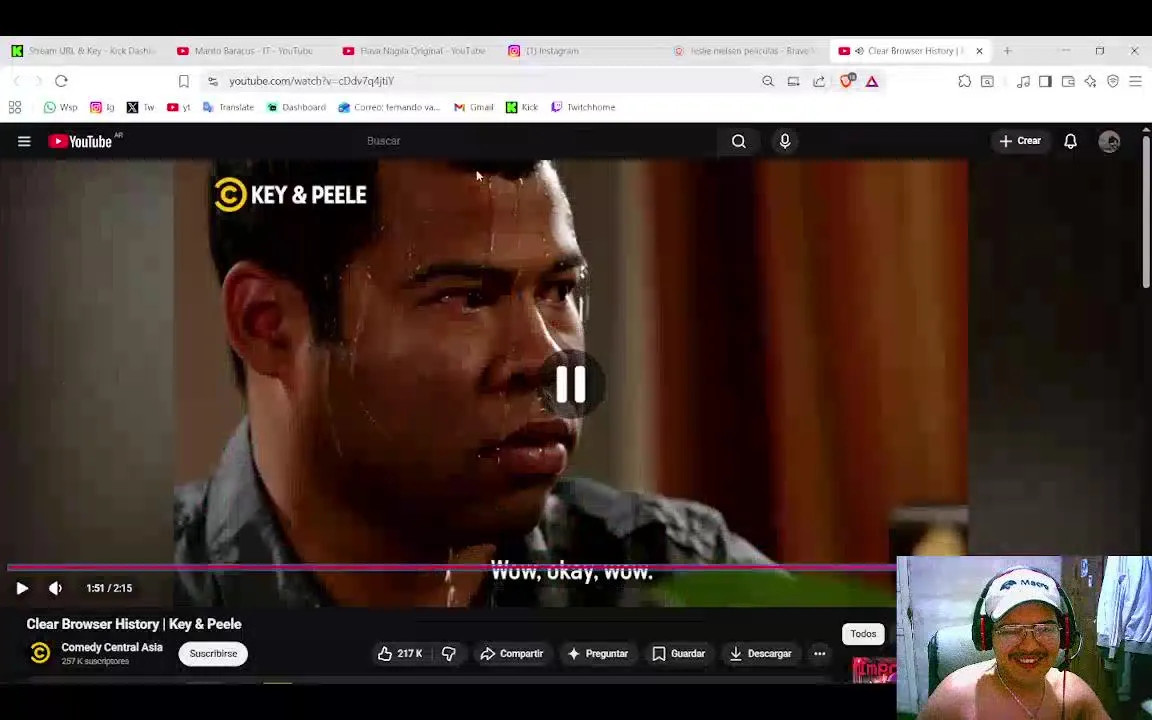The width and height of the screenshot is (1152, 720).
Task: Open Brave Wallet icon
Action: tap(1068, 82)
